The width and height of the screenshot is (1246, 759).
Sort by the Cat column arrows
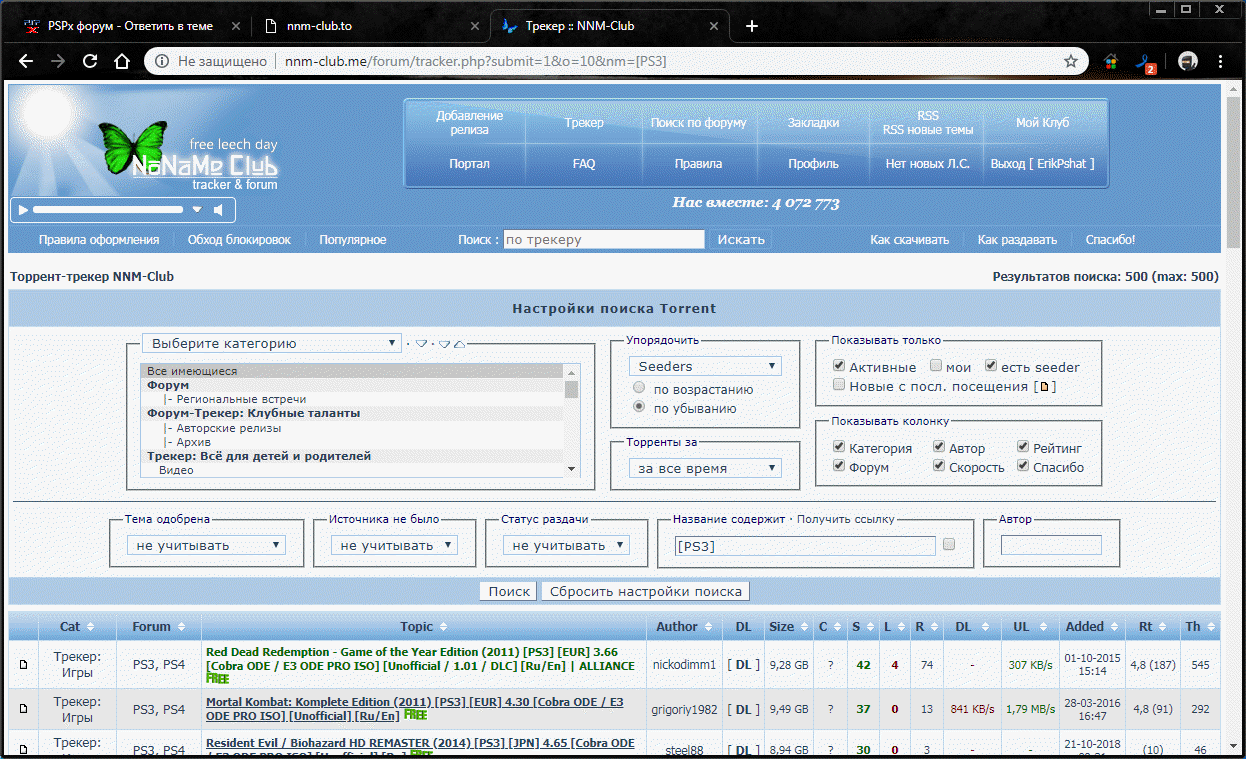coord(89,627)
